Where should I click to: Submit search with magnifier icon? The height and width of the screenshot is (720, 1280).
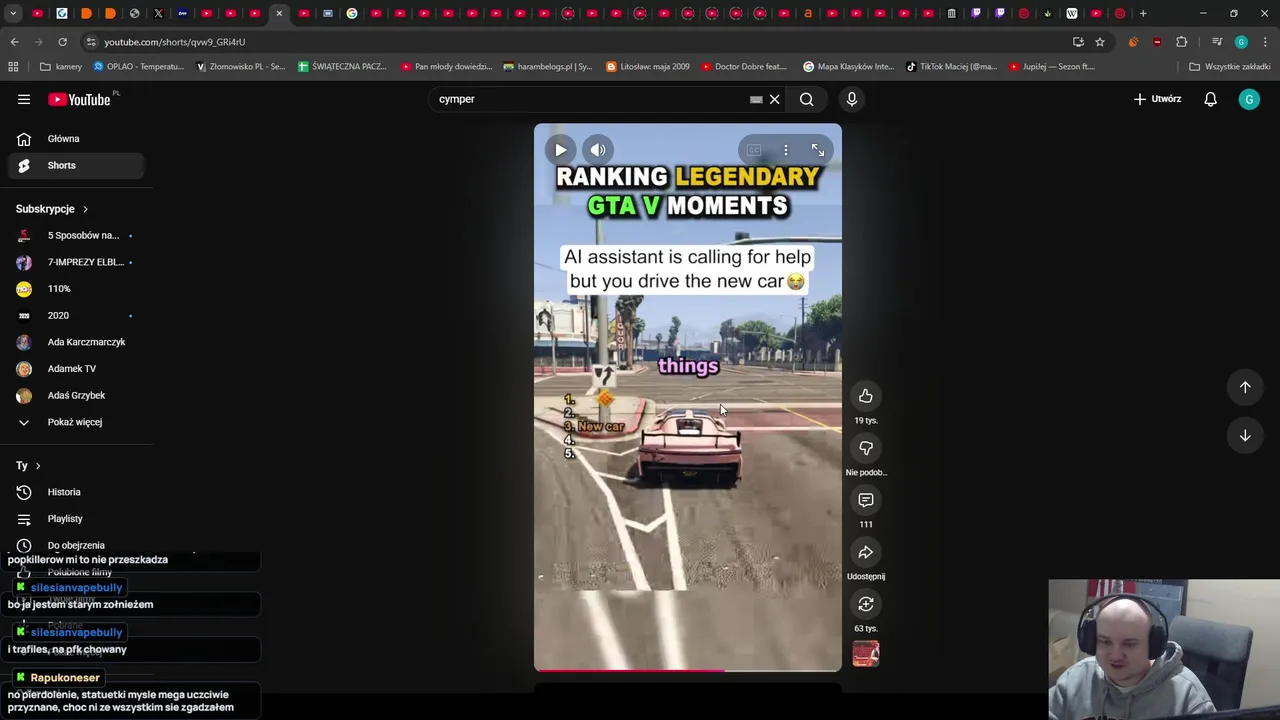807,99
